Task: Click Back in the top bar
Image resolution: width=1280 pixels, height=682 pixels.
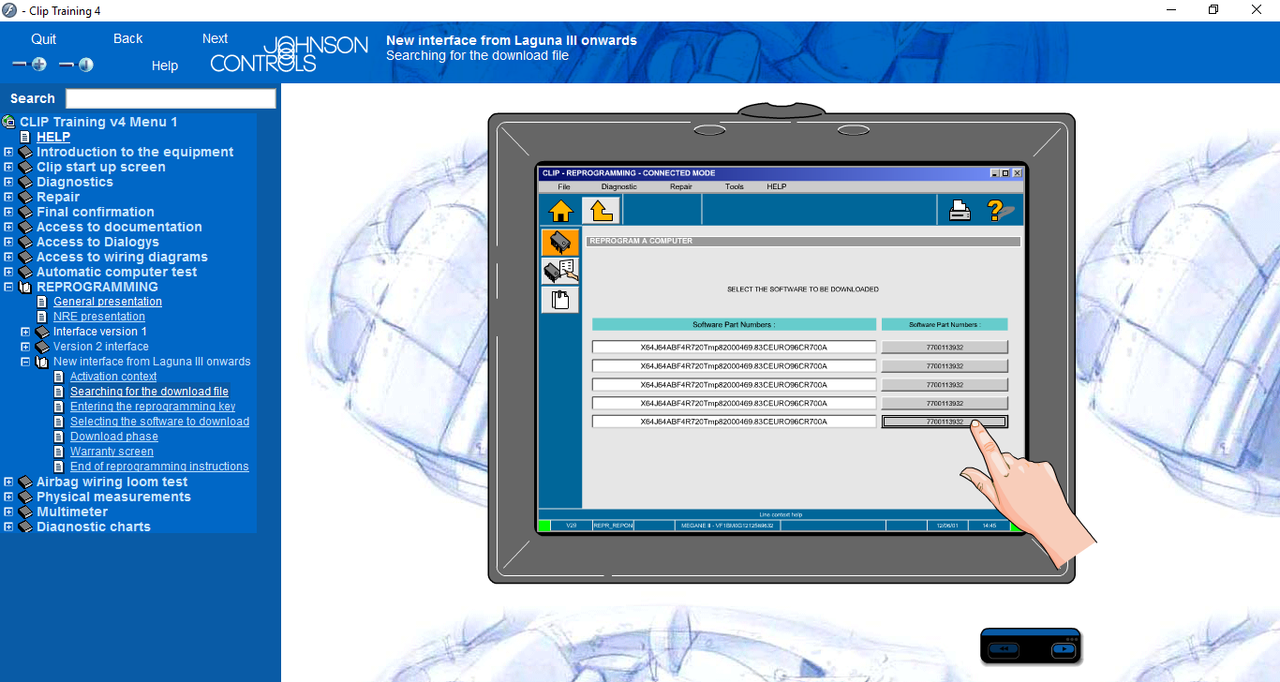Action: (x=128, y=38)
